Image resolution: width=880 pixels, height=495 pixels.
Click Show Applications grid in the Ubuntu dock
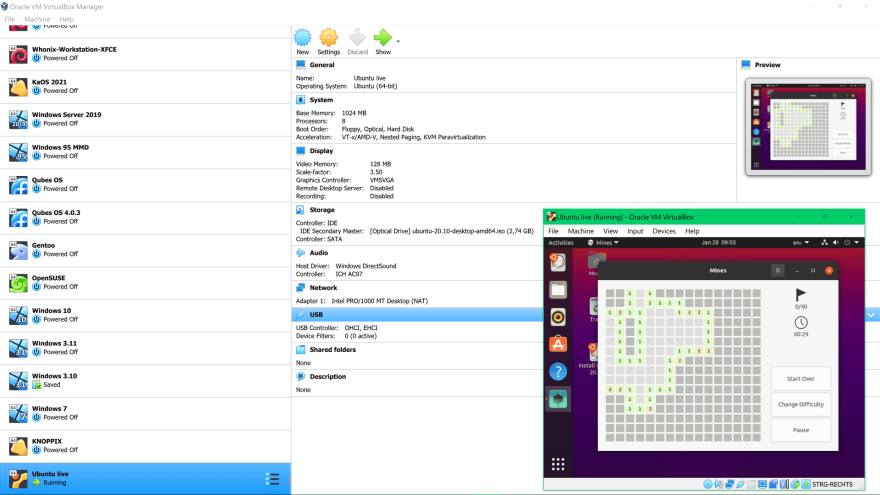558,464
